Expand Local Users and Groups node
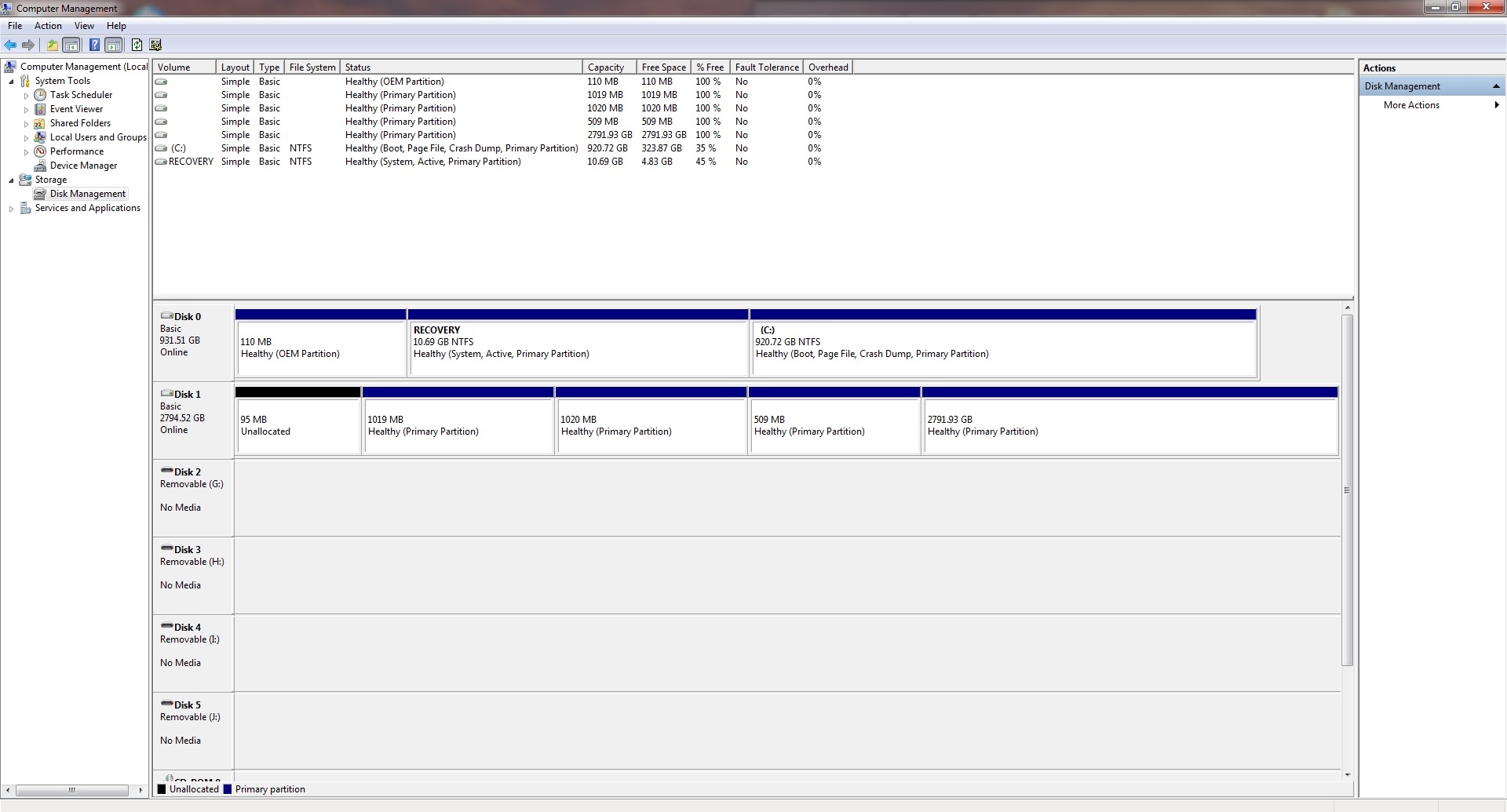This screenshot has height=812, width=1507. [x=26, y=138]
